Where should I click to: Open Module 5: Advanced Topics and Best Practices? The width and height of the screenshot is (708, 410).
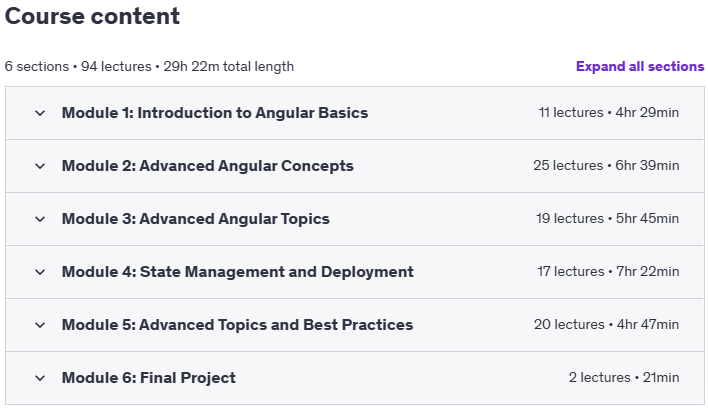[x=238, y=325]
